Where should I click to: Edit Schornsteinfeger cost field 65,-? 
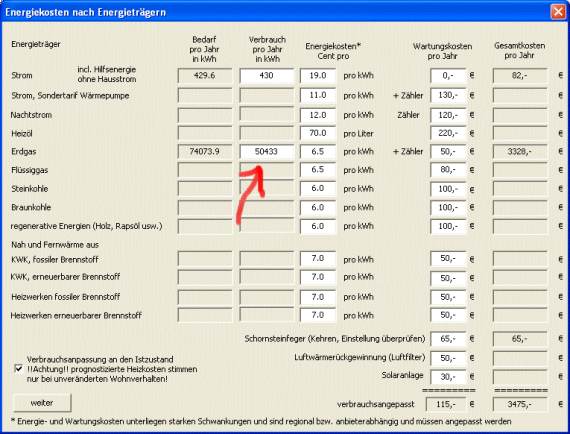(x=448, y=339)
